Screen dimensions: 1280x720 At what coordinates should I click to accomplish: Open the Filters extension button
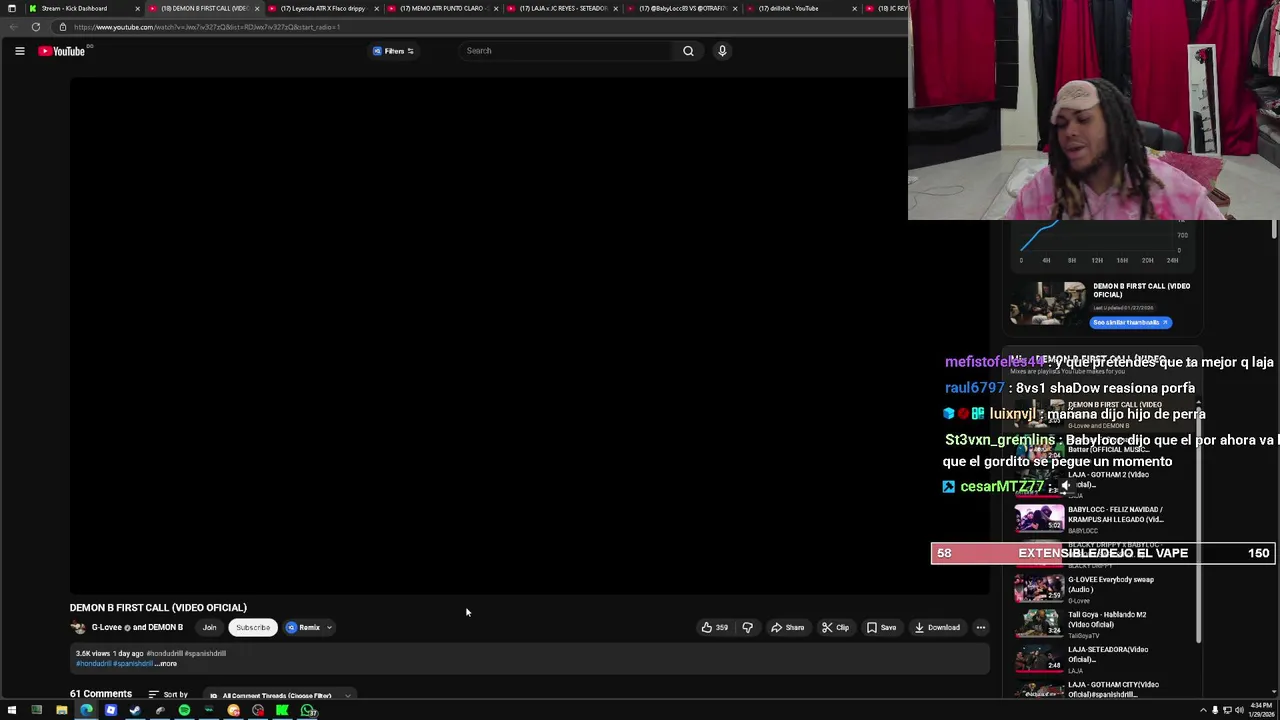pyautogui.click(x=393, y=51)
